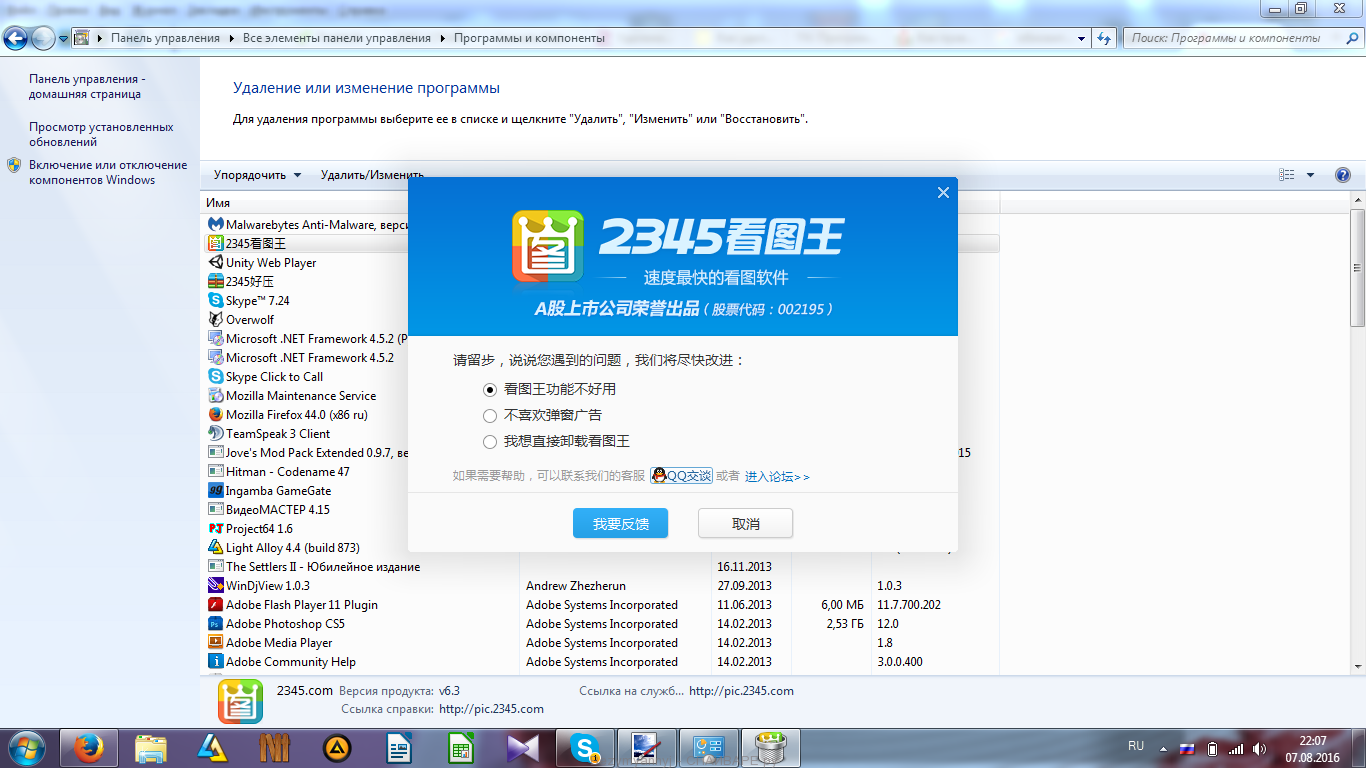This screenshot has height=768, width=1366.
Task: Open the Упорядочить dropdown menu
Action: pyautogui.click(x=257, y=175)
